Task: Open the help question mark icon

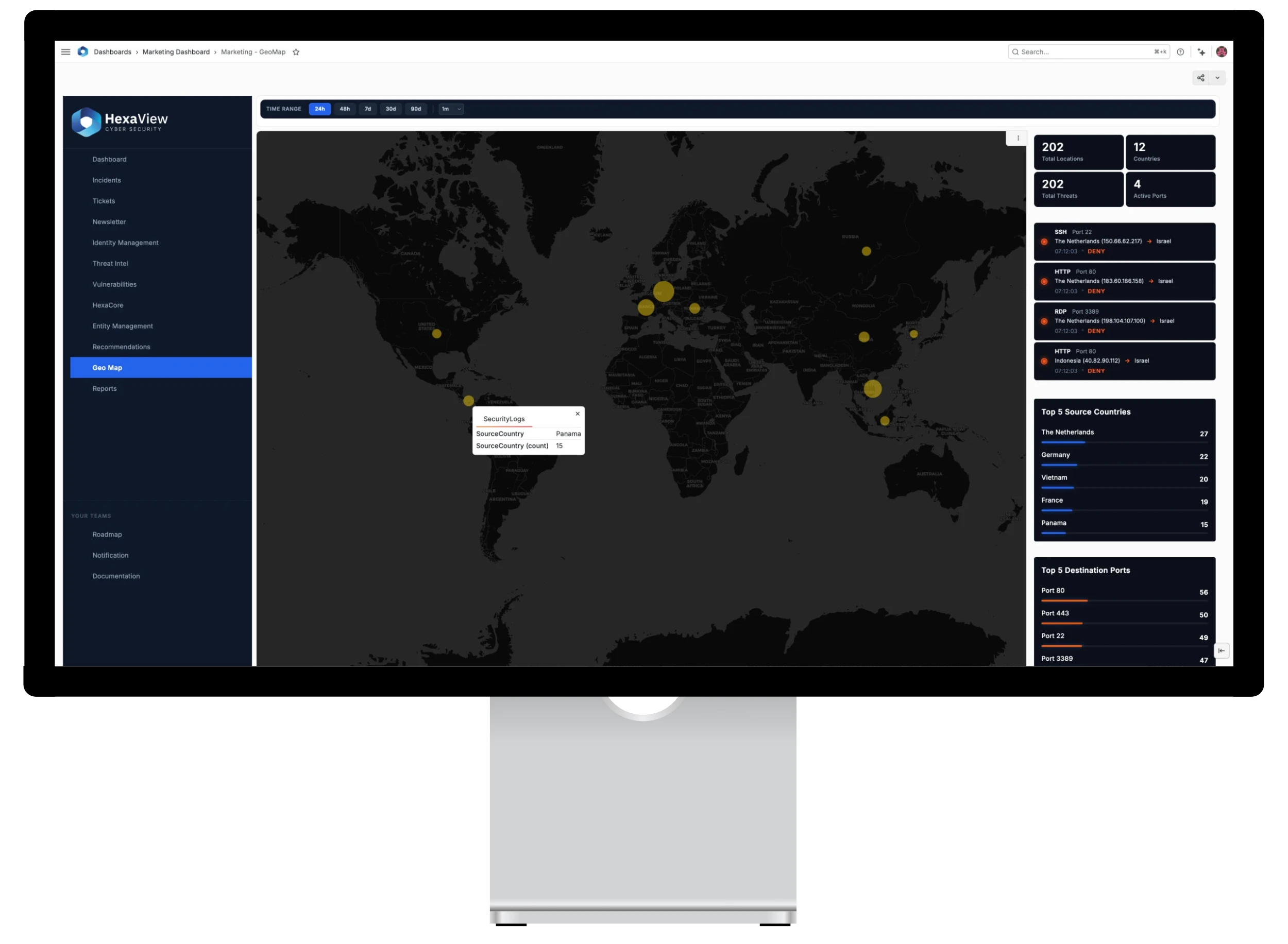Action: (1181, 52)
